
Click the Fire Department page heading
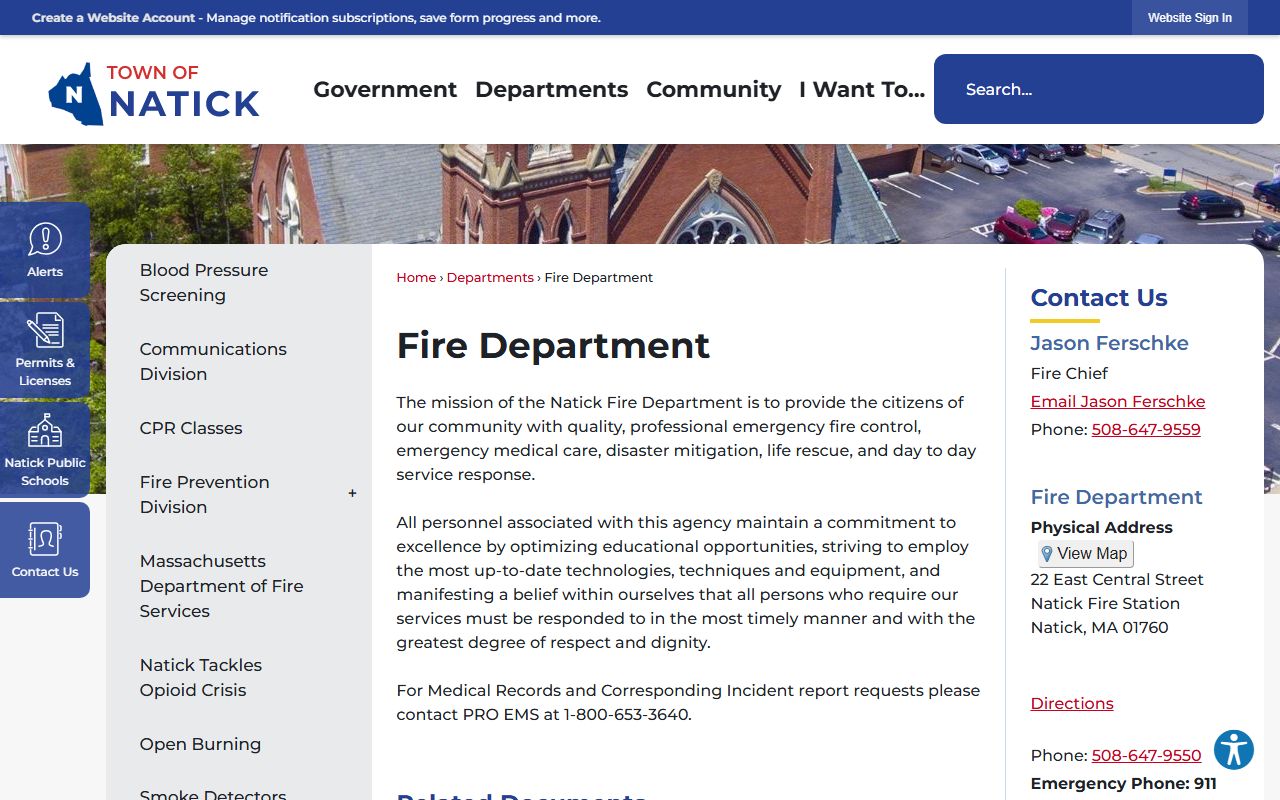553,345
